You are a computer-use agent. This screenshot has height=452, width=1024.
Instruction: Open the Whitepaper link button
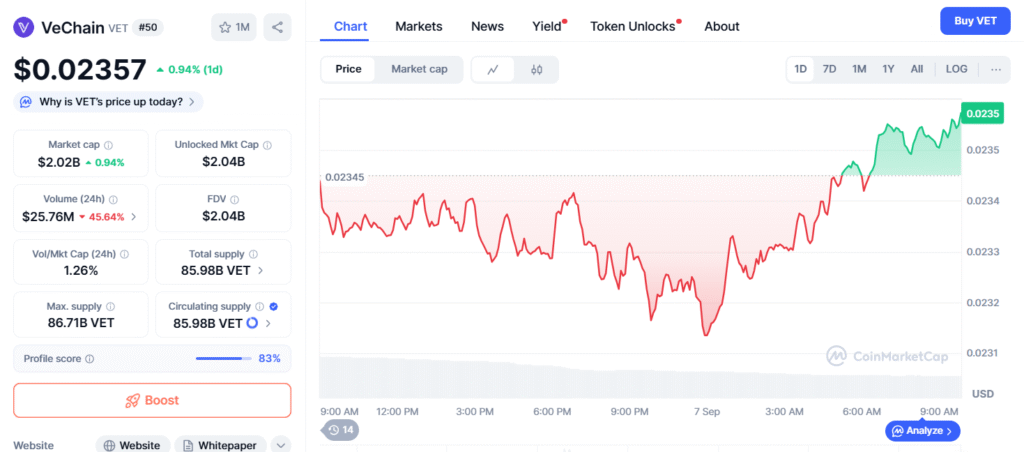pos(220,445)
